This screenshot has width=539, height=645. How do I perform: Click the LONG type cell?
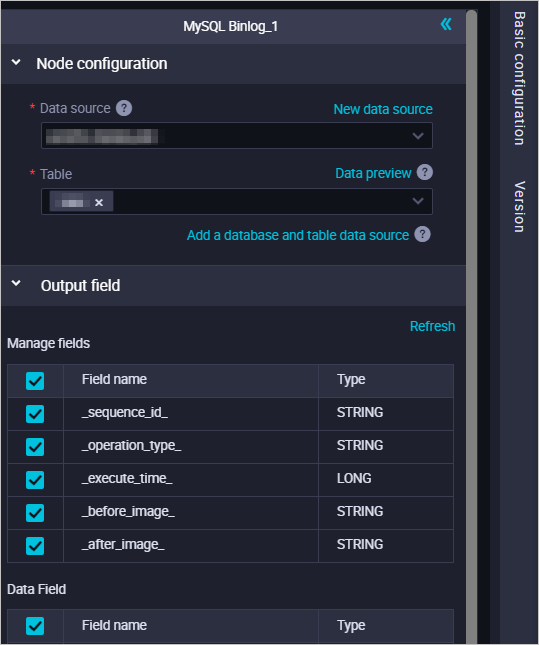pyautogui.click(x=386, y=480)
